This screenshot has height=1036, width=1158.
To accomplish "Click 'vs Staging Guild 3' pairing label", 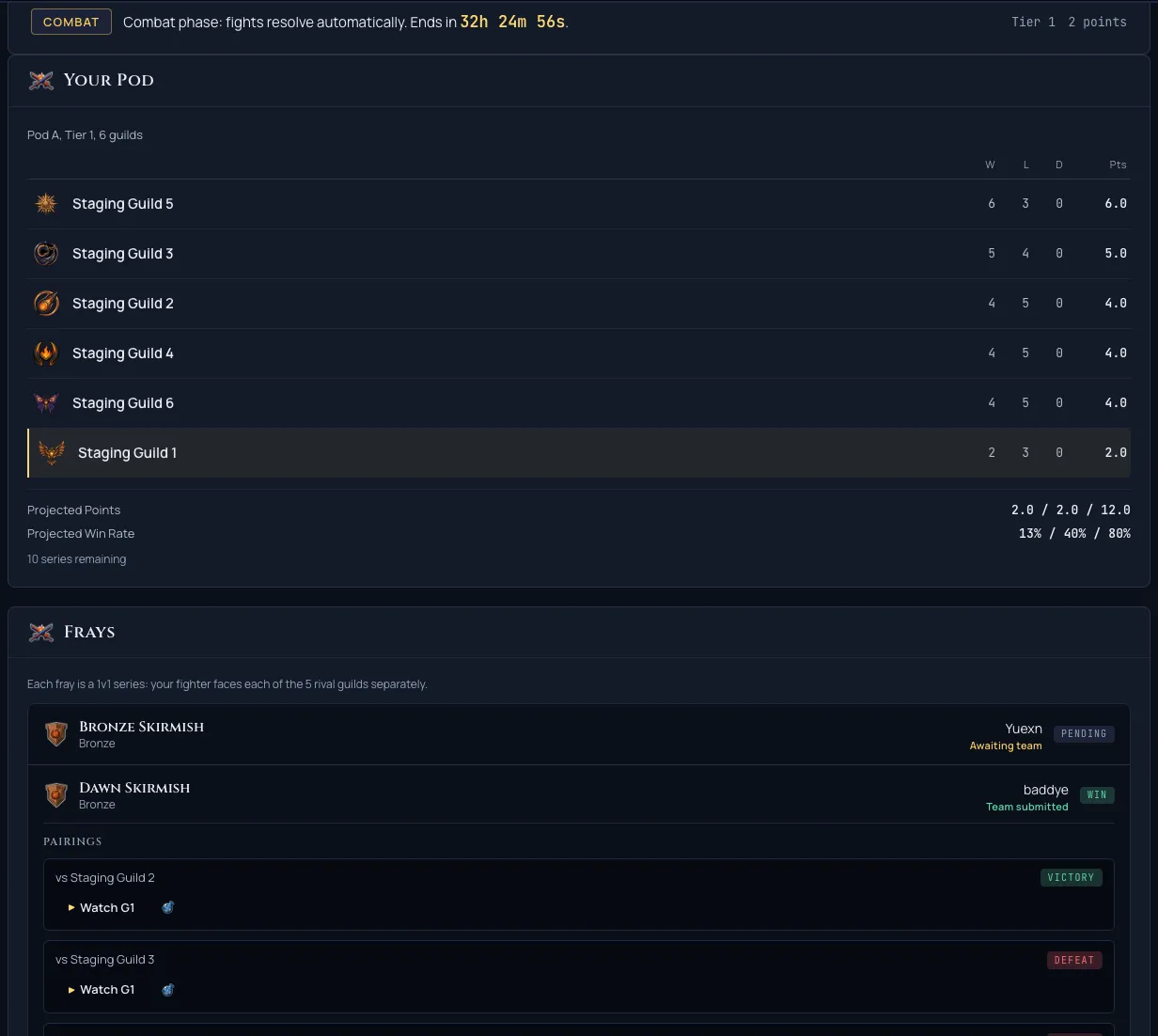I will (x=105, y=959).
